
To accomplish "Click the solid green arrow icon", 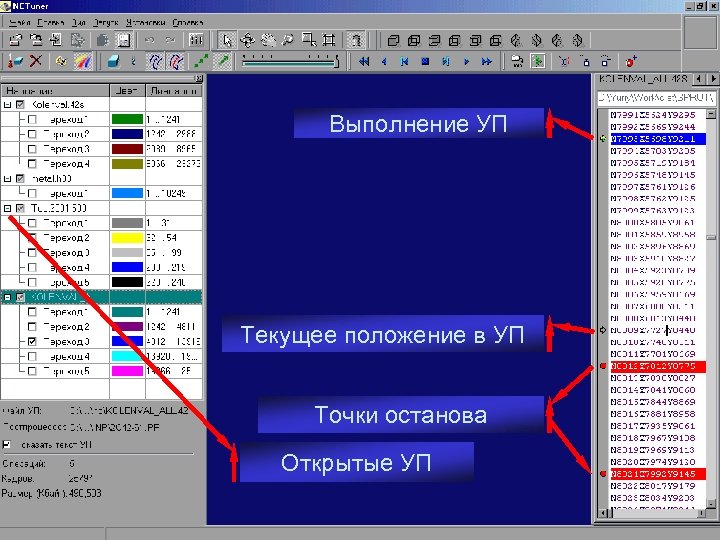I will pyautogui.click(x=223, y=61).
